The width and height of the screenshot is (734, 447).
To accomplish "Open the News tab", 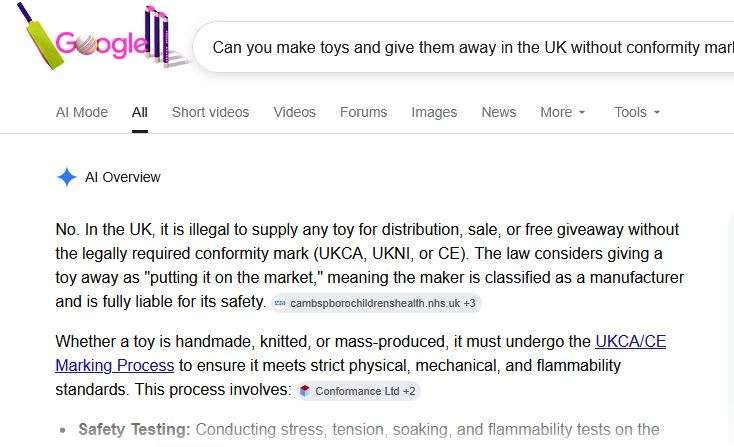I will point(499,112).
